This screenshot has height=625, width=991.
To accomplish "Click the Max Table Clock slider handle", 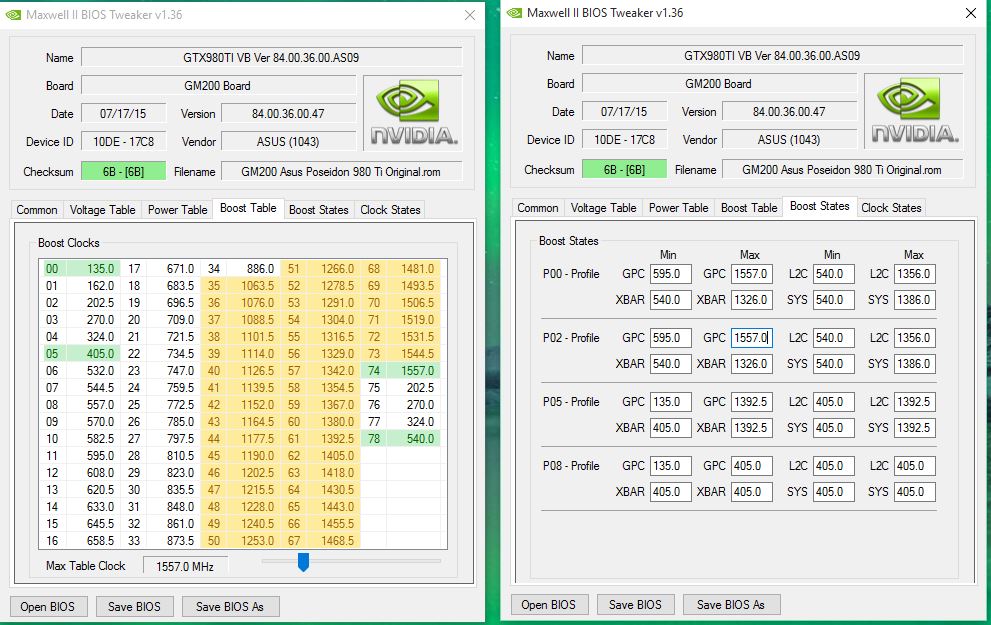I will tap(303, 562).
